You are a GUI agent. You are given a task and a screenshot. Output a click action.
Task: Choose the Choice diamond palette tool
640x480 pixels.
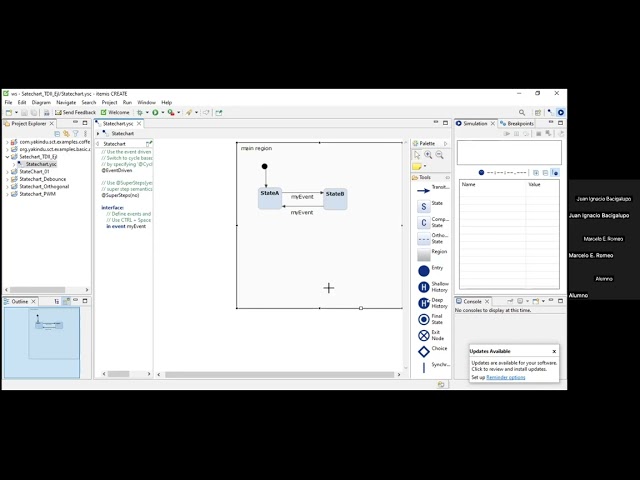[432, 351]
